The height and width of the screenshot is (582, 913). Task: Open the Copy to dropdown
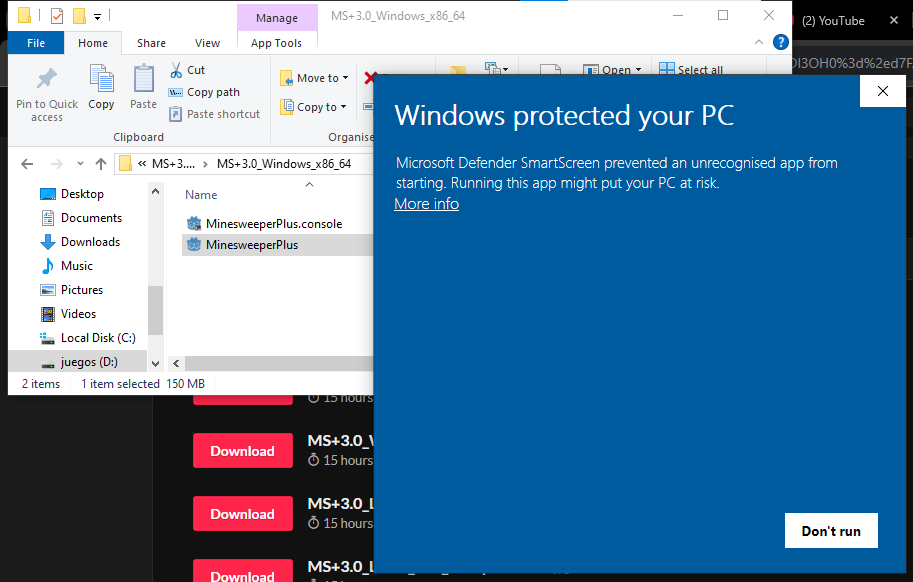click(313, 107)
